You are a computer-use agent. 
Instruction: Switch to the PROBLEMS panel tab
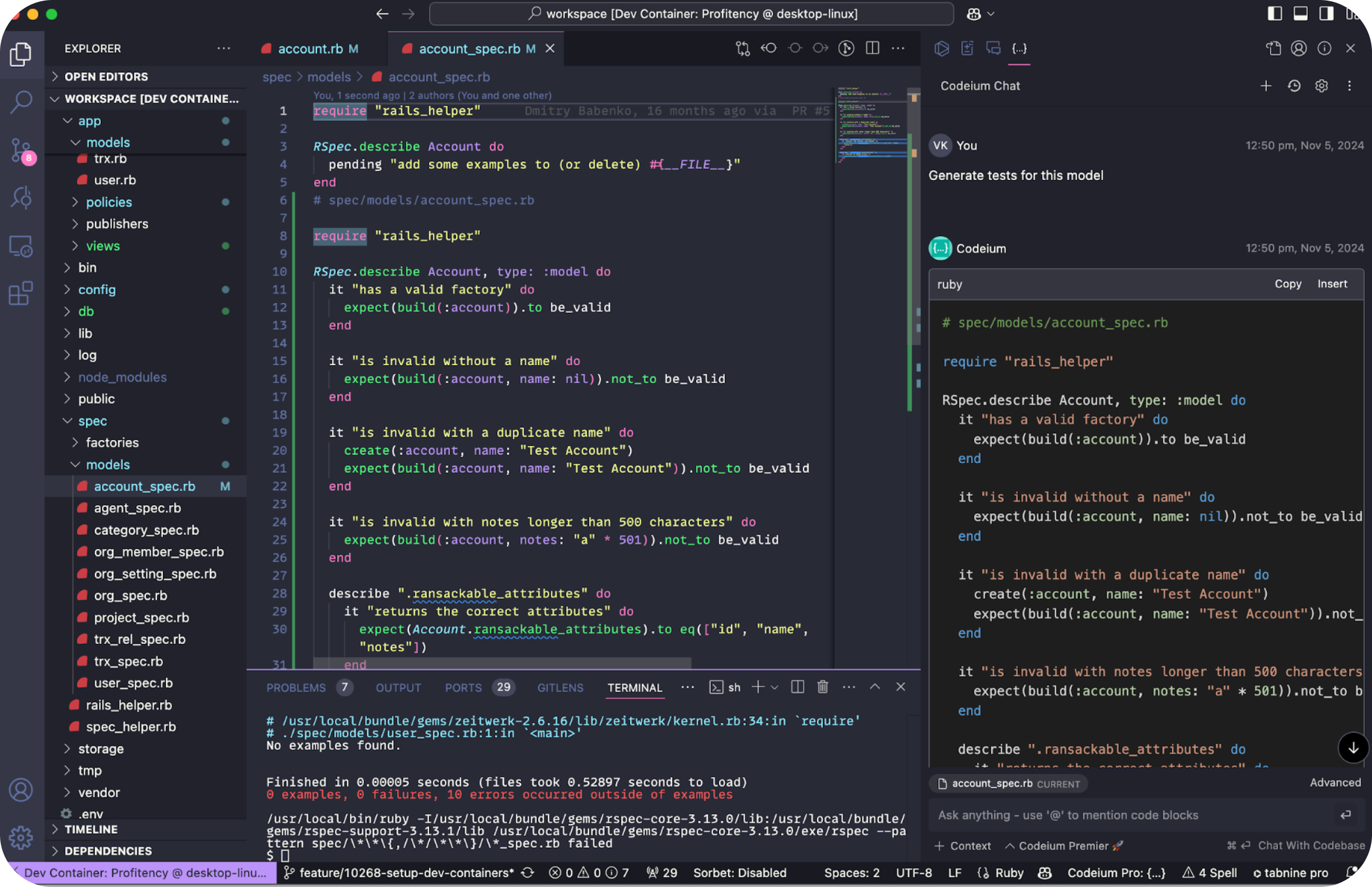(x=296, y=688)
